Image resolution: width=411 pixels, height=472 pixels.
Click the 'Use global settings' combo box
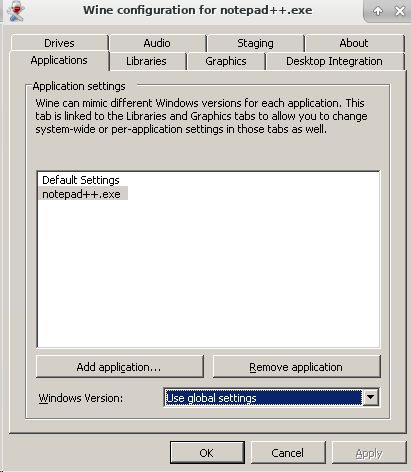tap(271, 397)
